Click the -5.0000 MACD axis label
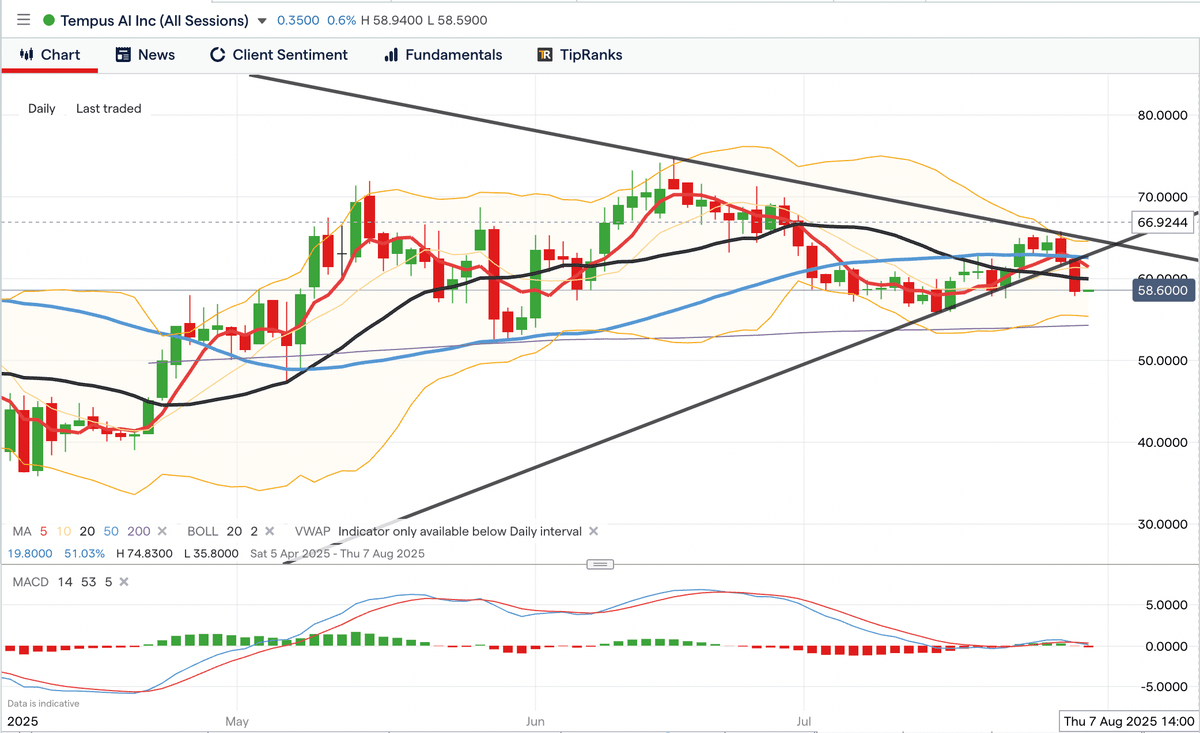Screen dimensions: 1200x733 tap(1165, 686)
